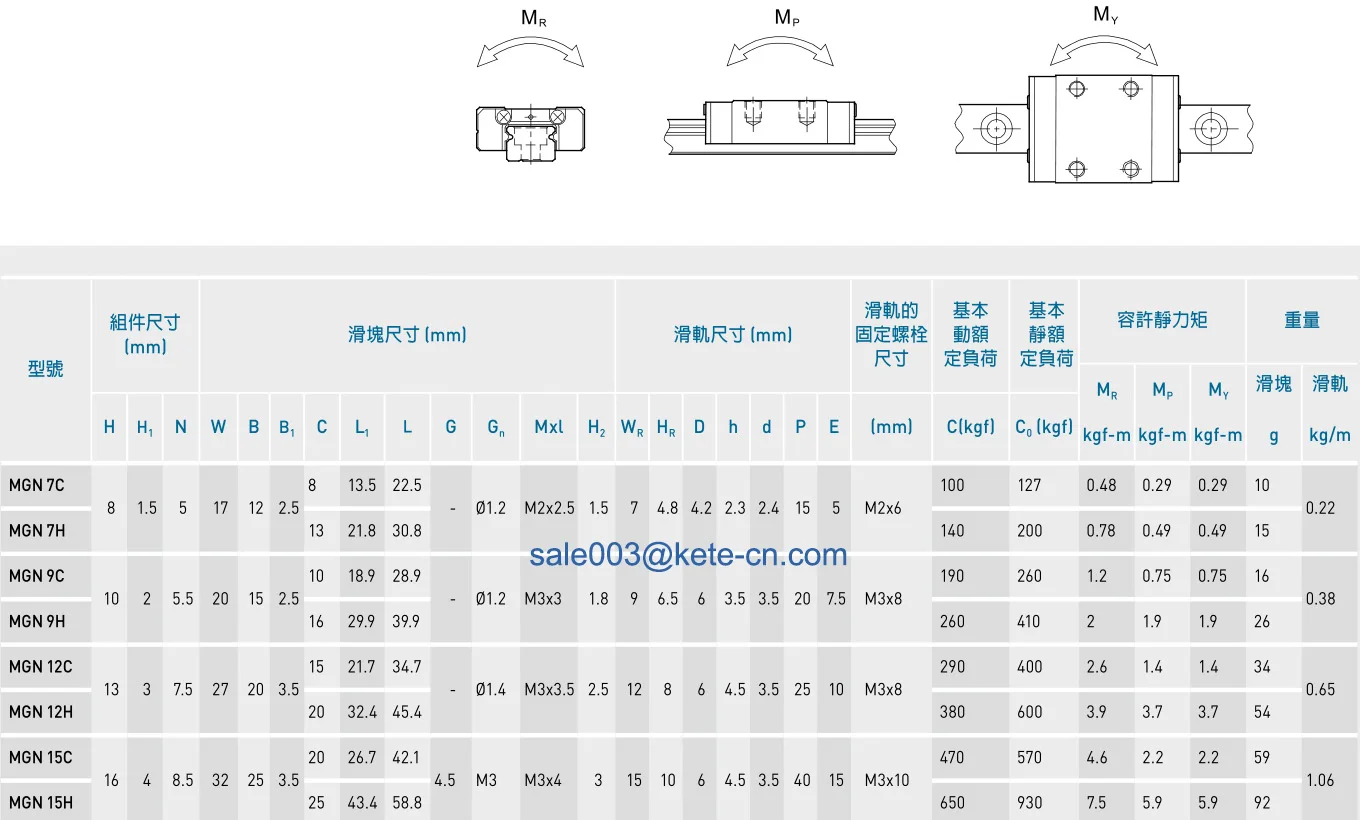Image resolution: width=1360 pixels, height=820 pixels.
Task: Click the MGN 7C row label
Action: [x=37, y=486]
